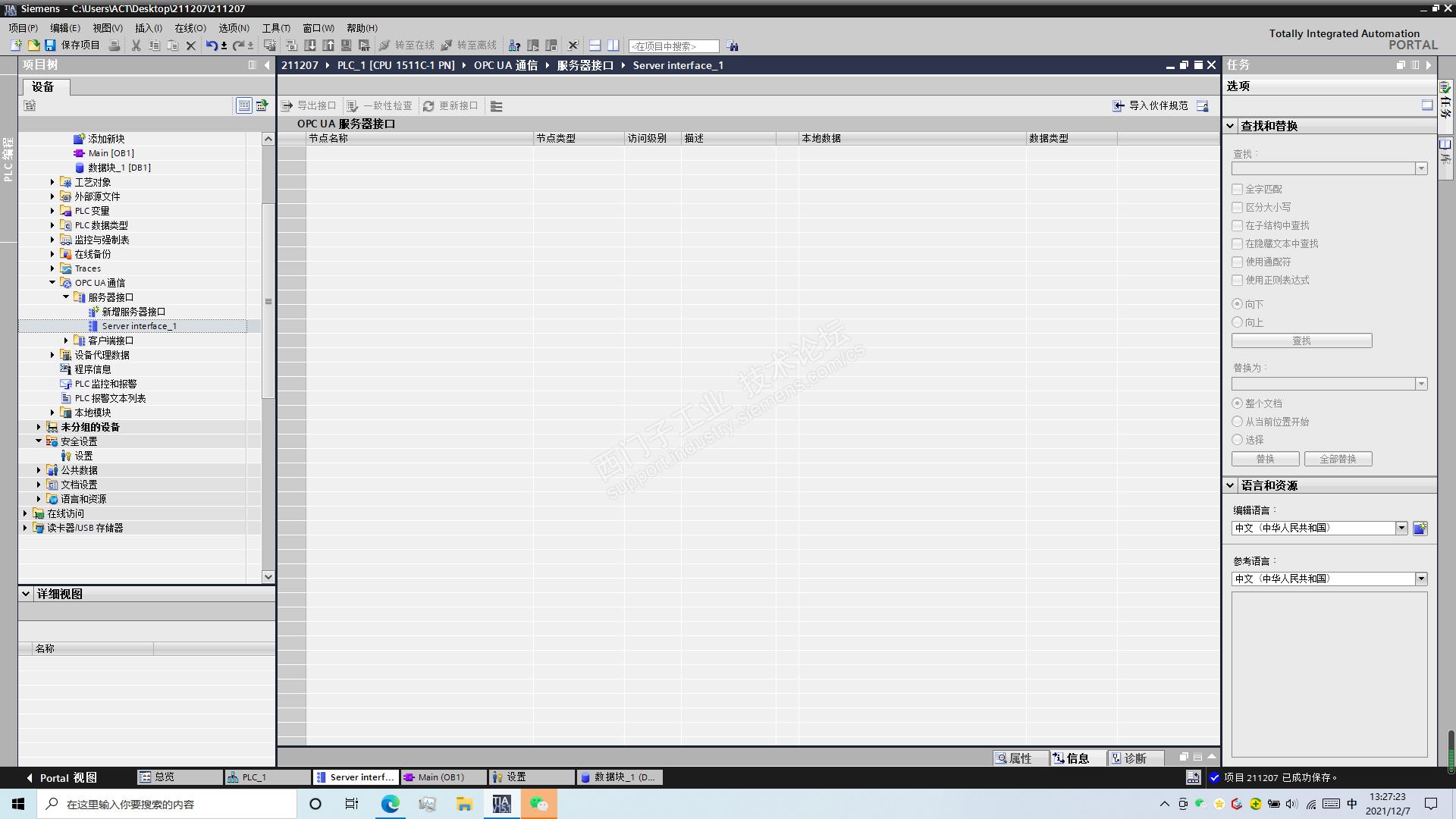Screen dimensions: 1456x819
Task: Click the import companion specification icon
Action: coord(1118,106)
